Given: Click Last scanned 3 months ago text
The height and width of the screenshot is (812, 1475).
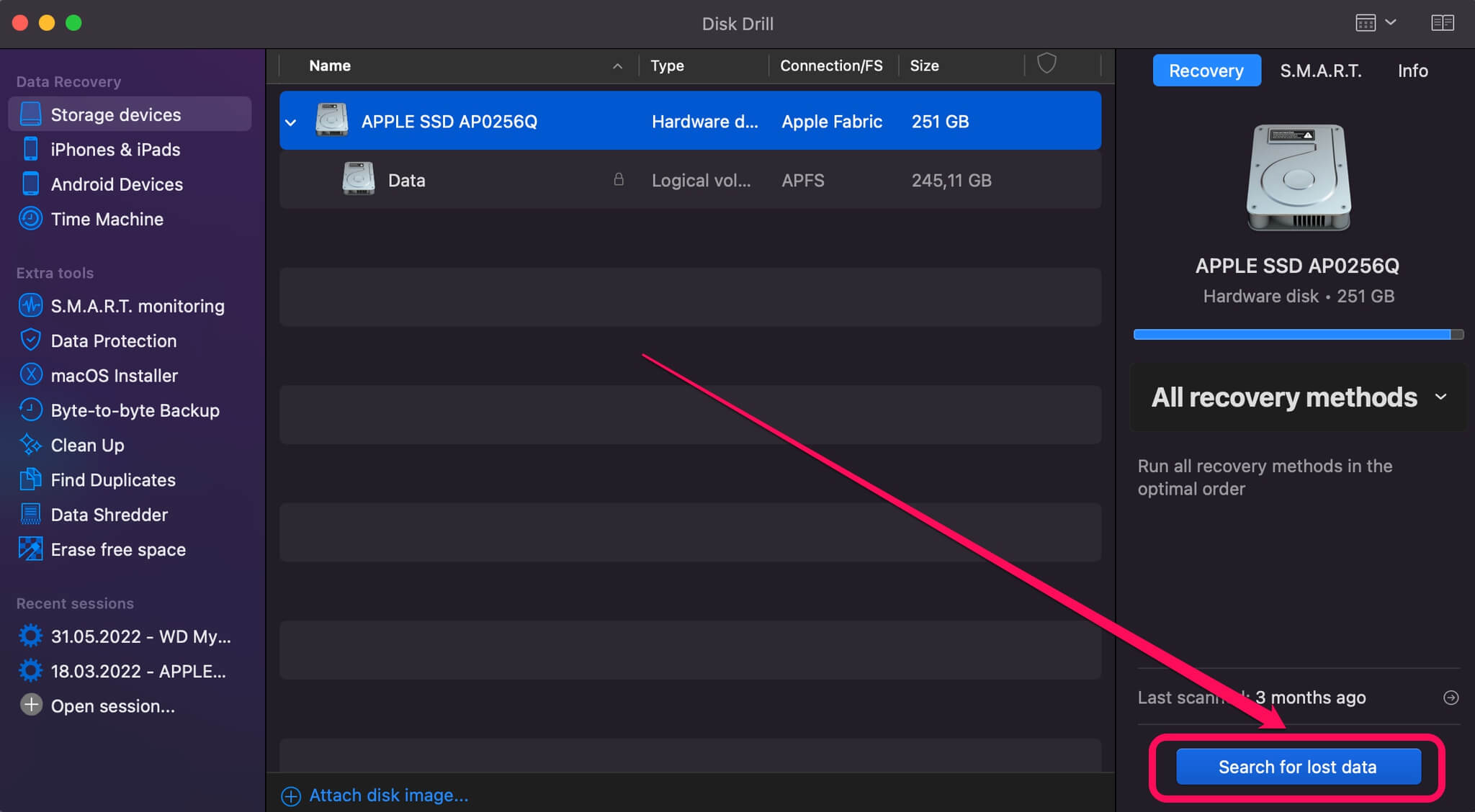Looking at the screenshot, I should (x=1252, y=697).
